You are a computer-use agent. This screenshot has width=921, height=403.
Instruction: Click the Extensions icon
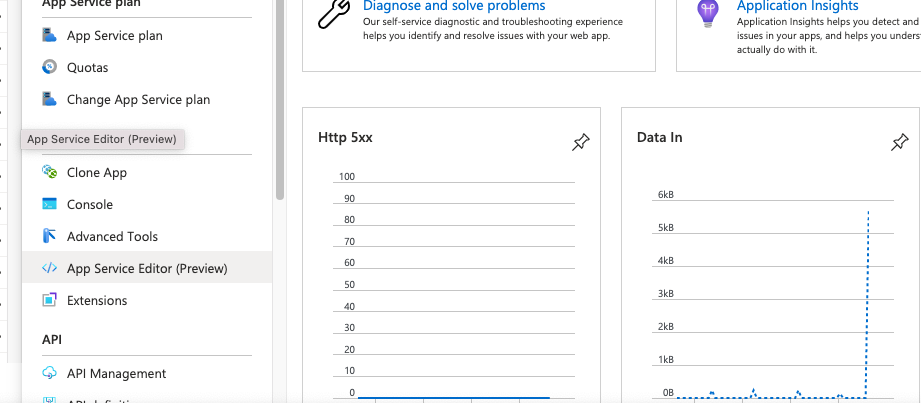click(x=49, y=300)
